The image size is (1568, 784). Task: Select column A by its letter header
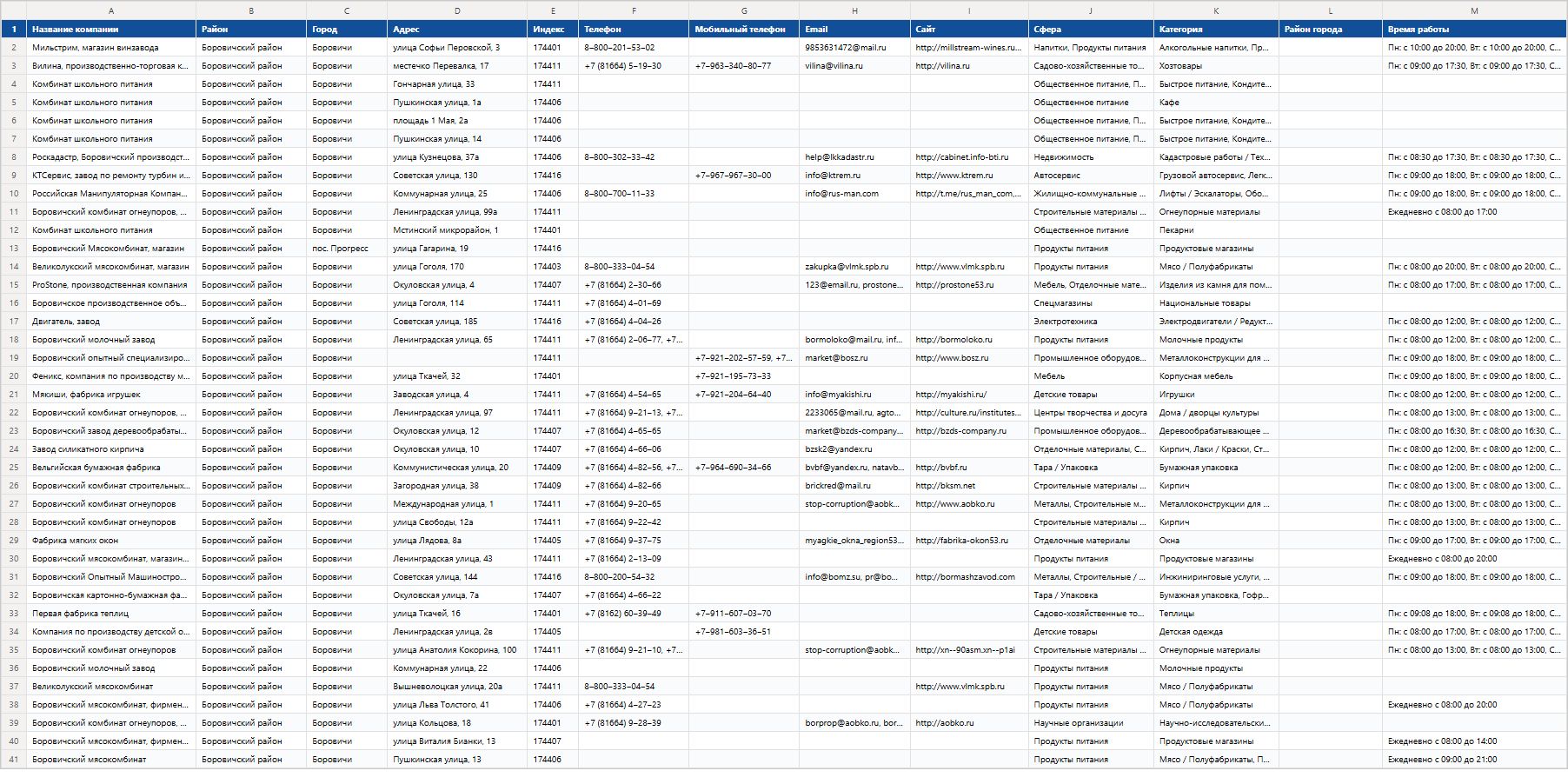[x=111, y=10]
